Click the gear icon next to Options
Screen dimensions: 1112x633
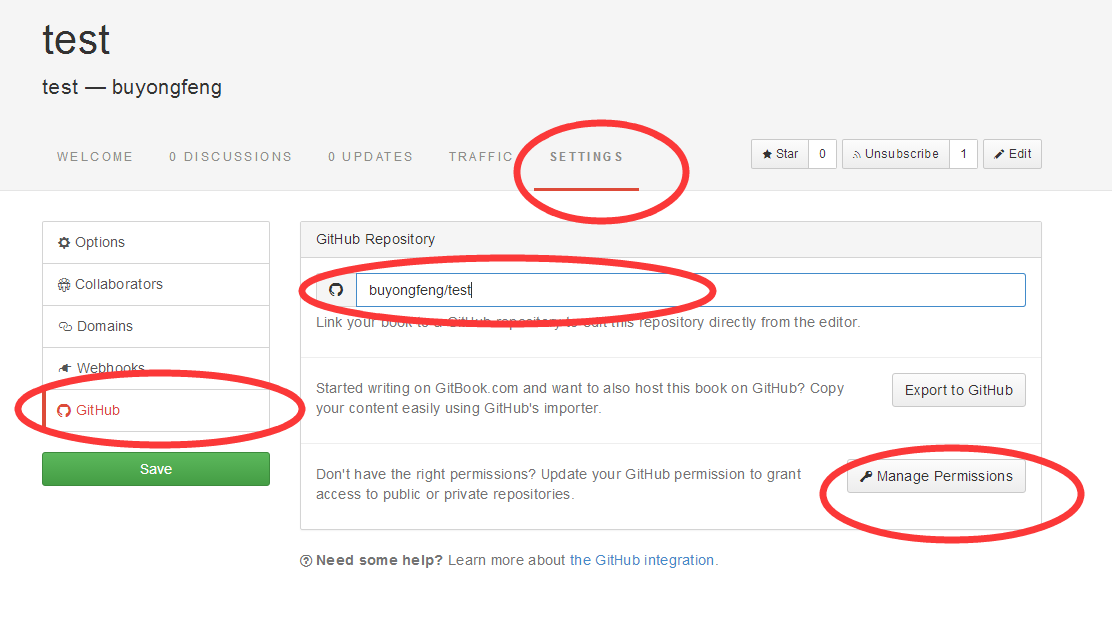tap(65, 242)
